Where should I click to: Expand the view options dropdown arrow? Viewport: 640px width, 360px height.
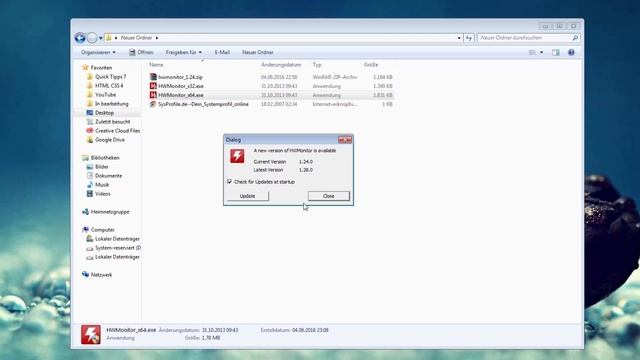542,52
